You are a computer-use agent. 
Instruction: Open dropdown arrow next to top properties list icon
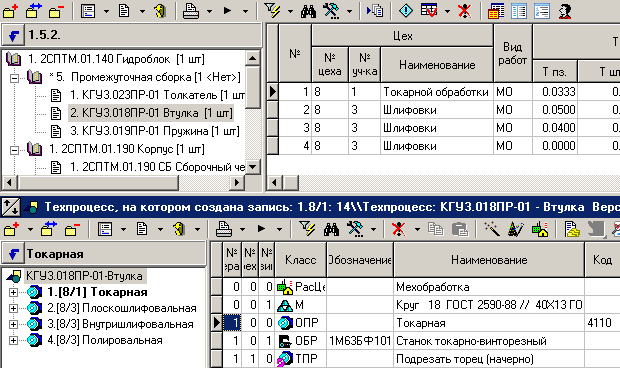tap(106, 11)
